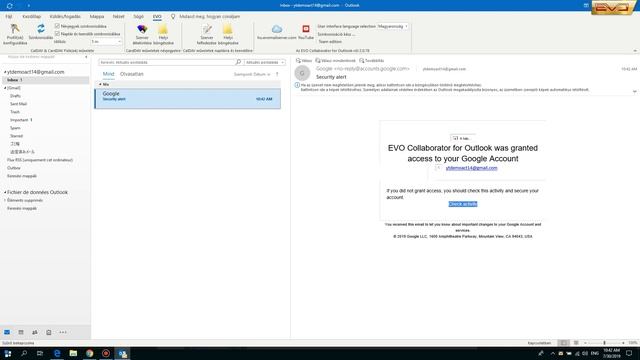Image resolution: width=640 pixels, height=360 pixels.
Task: Switch to Mail view in navigation bar
Action: (x=7, y=332)
